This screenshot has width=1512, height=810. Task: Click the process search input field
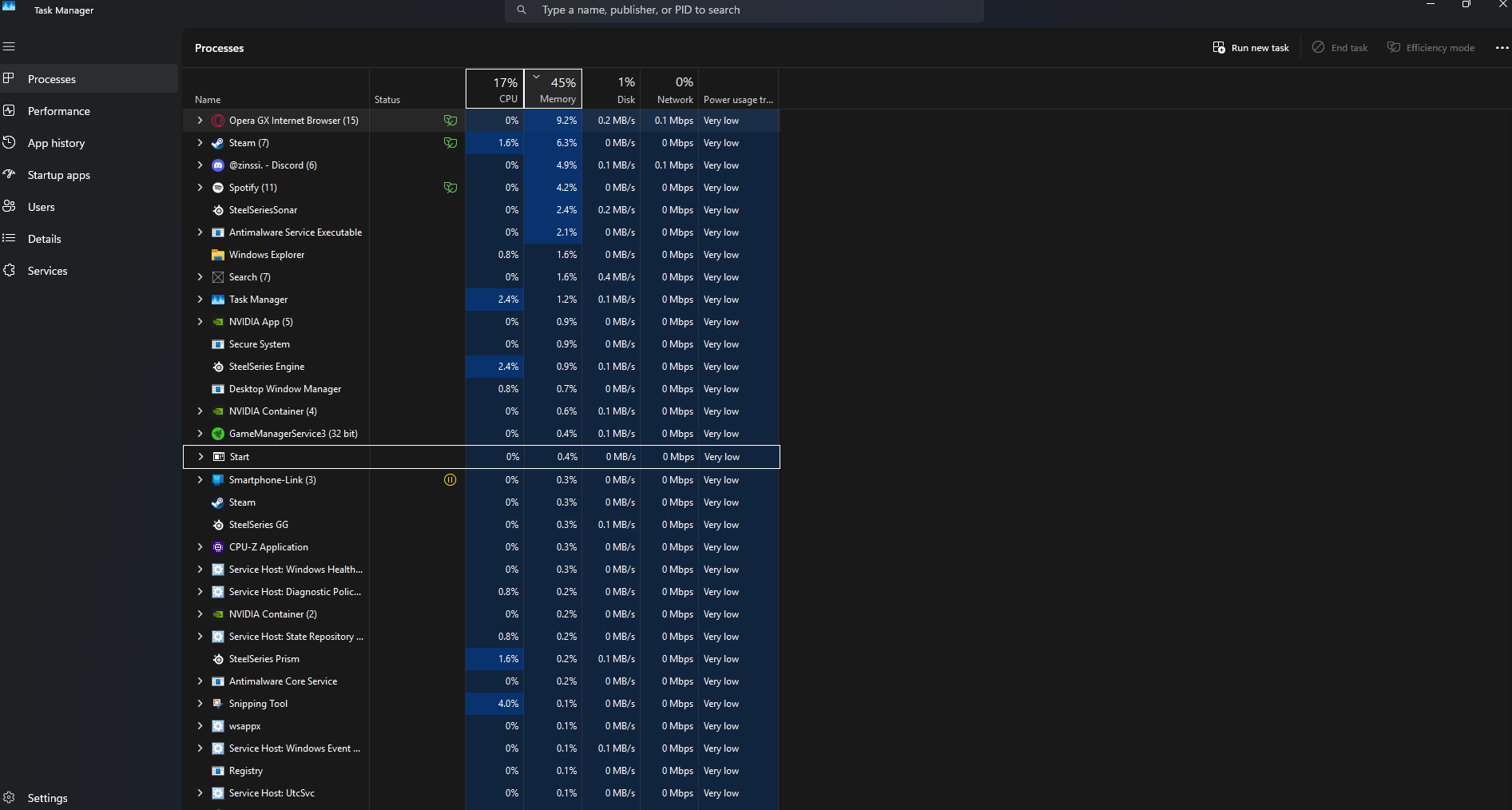pyautogui.click(x=744, y=10)
